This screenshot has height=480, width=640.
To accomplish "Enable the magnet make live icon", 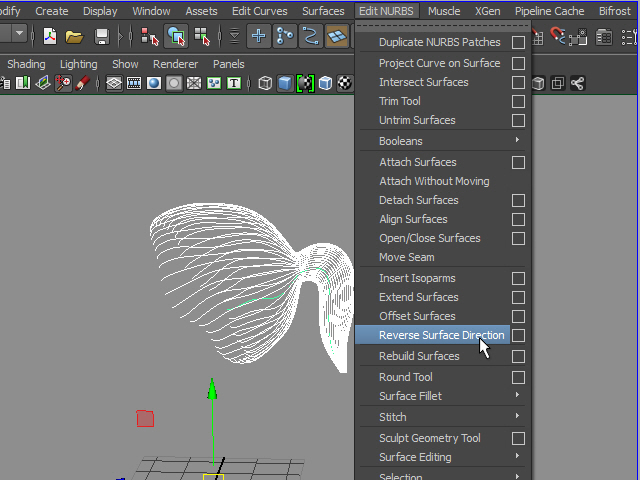I will pos(558,37).
